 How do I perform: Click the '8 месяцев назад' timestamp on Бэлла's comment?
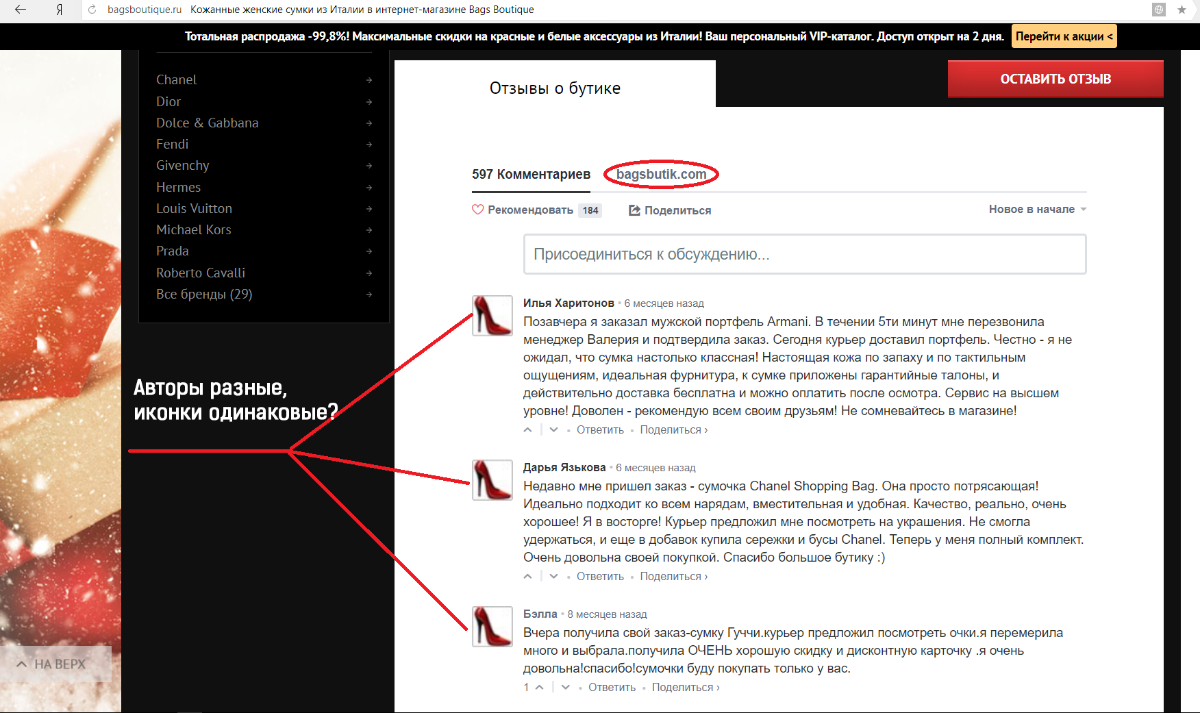coord(608,614)
